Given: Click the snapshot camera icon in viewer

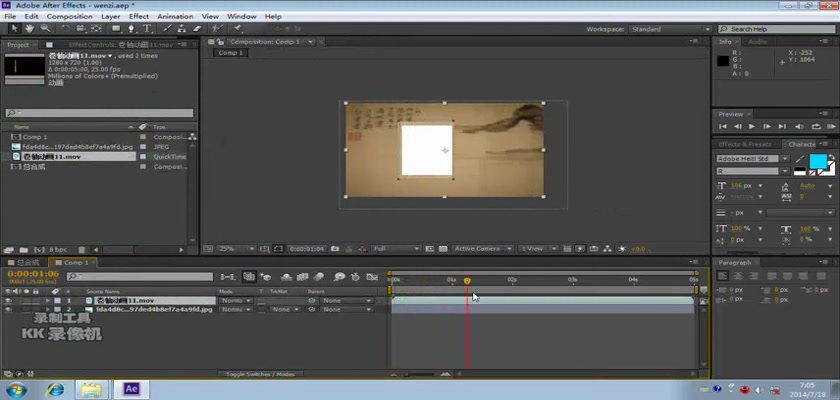Looking at the screenshot, I should coord(335,249).
